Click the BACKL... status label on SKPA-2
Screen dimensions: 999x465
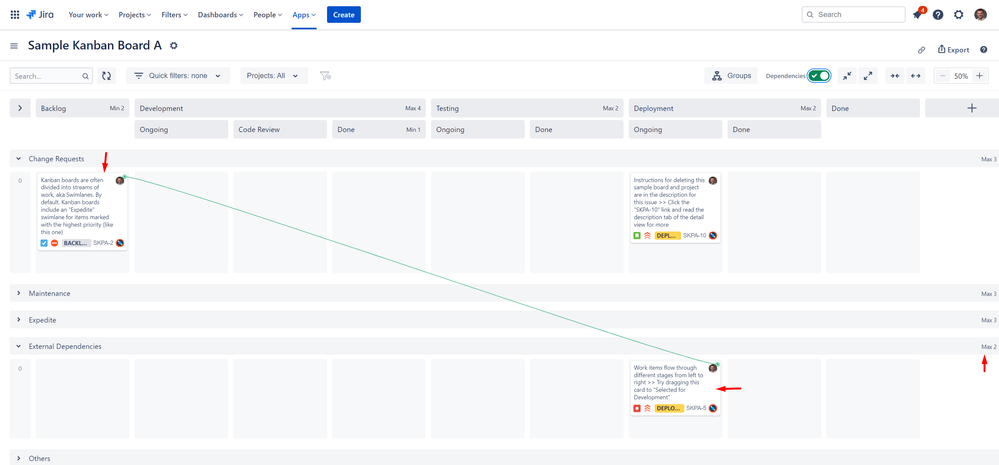coord(76,243)
